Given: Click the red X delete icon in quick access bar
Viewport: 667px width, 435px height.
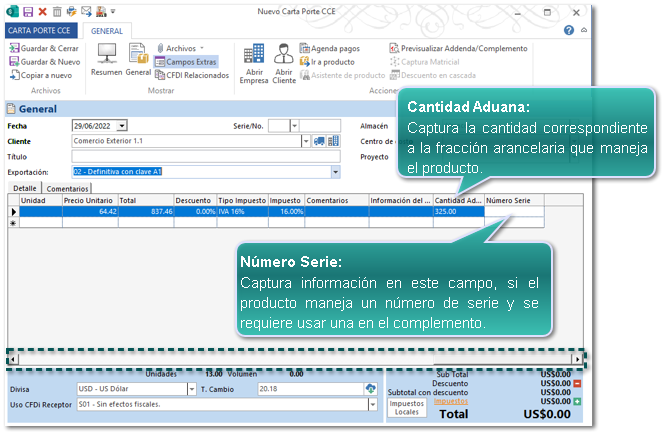Looking at the screenshot, I should click(x=43, y=12).
